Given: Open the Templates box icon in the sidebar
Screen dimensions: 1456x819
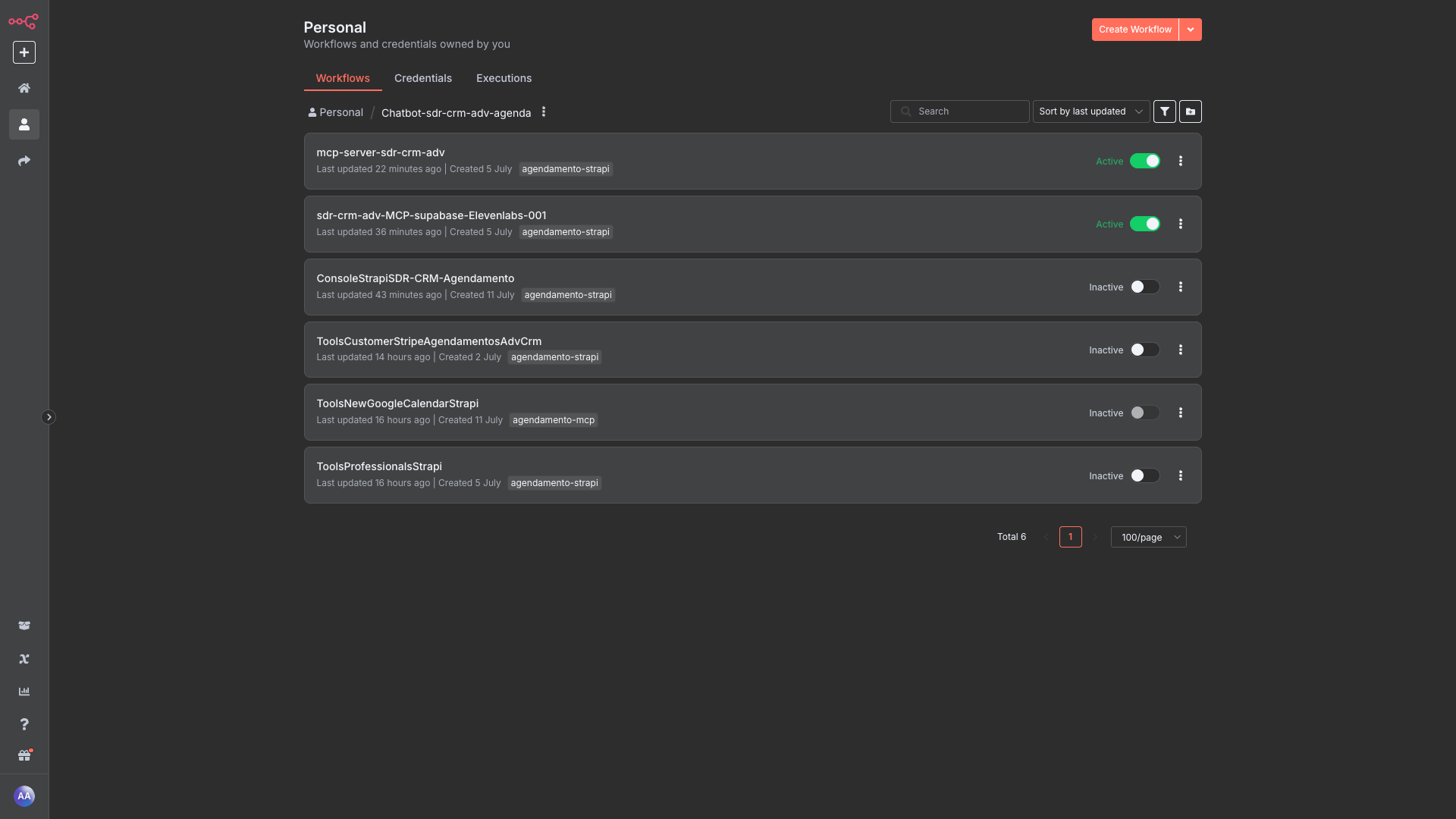Looking at the screenshot, I should pos(24,626).
